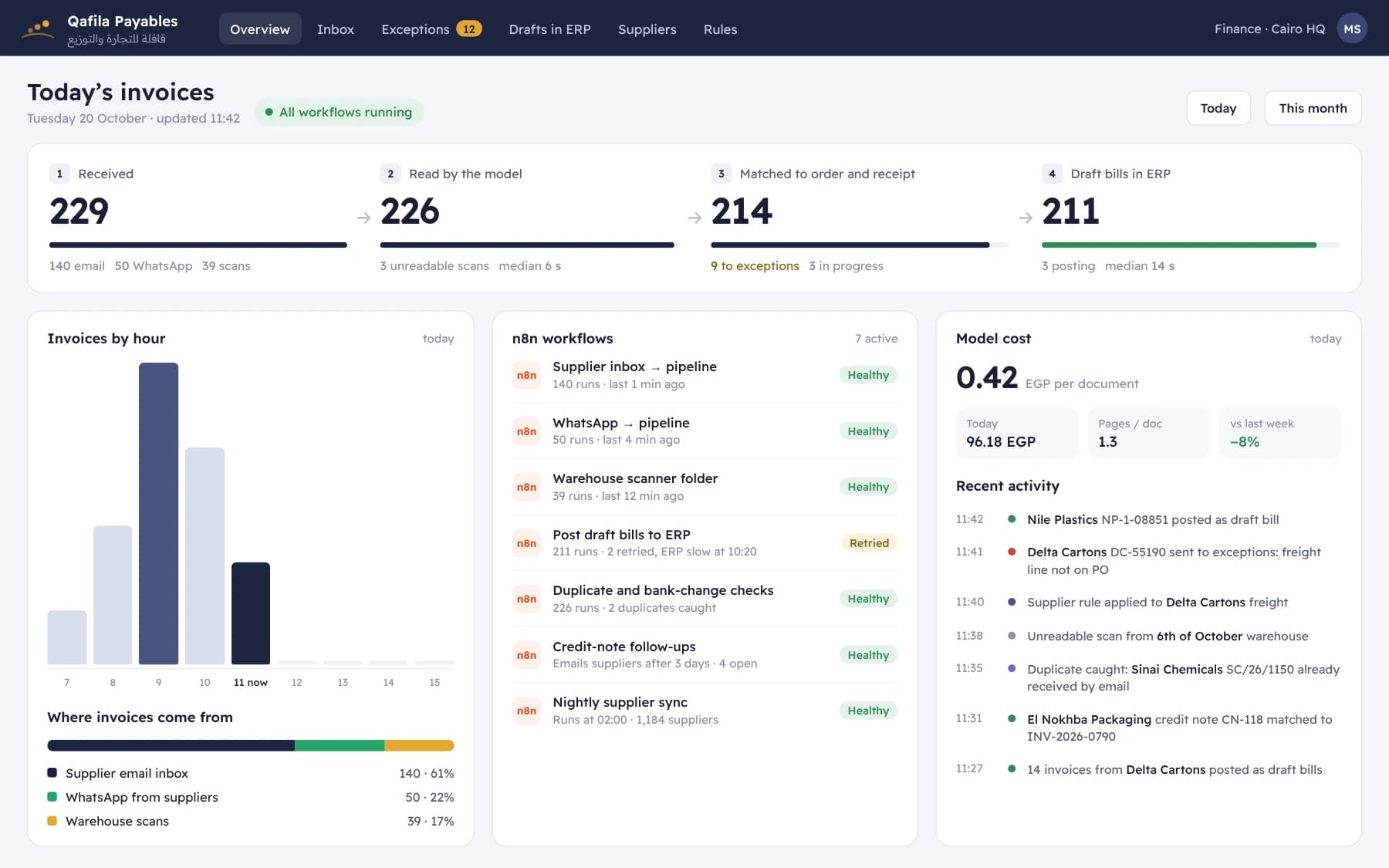Click the 10 o'clock bar in chart
This screenshot has height=868, width=1389.
[204, 556]
